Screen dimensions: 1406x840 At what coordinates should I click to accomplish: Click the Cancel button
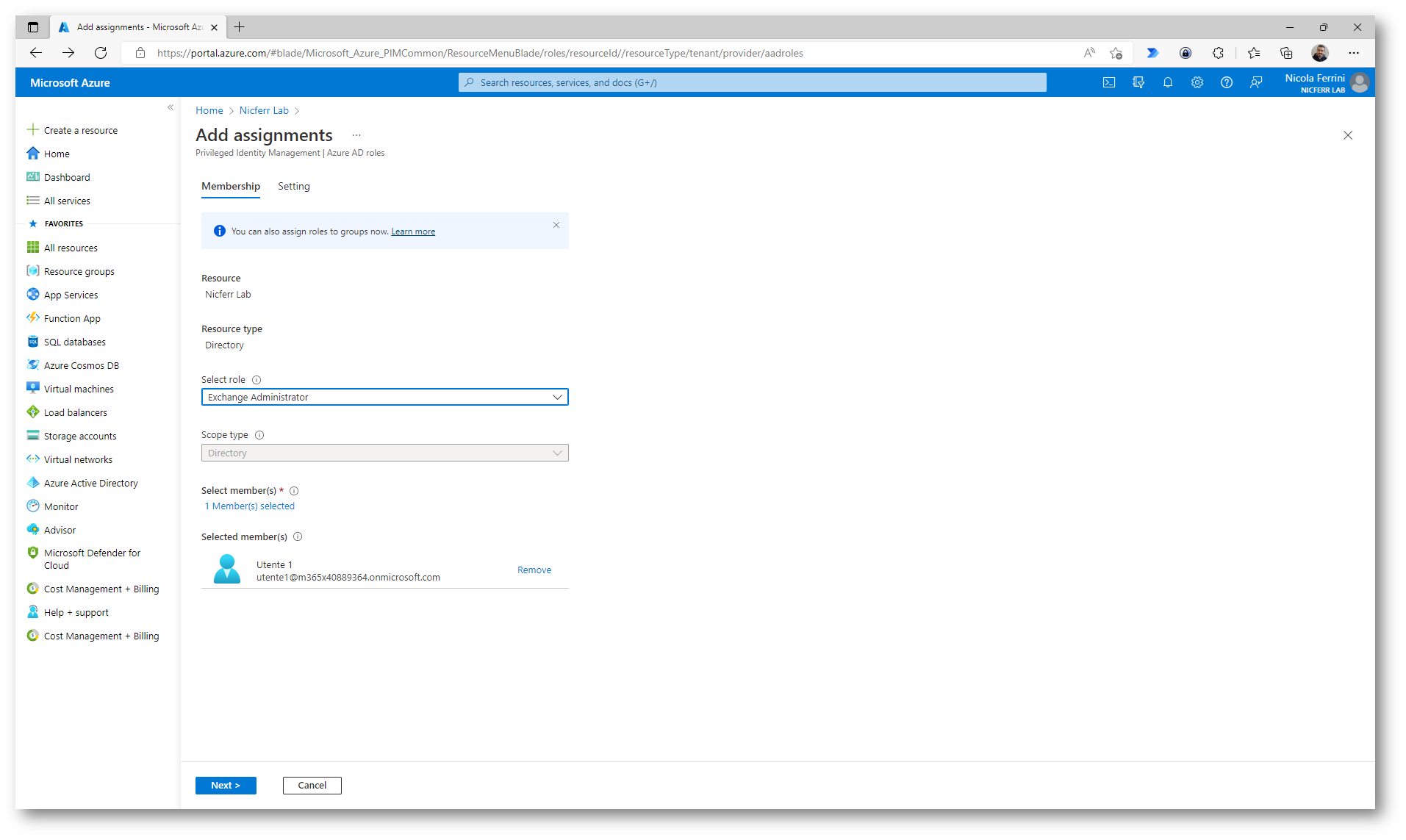(x=312, y=786)
